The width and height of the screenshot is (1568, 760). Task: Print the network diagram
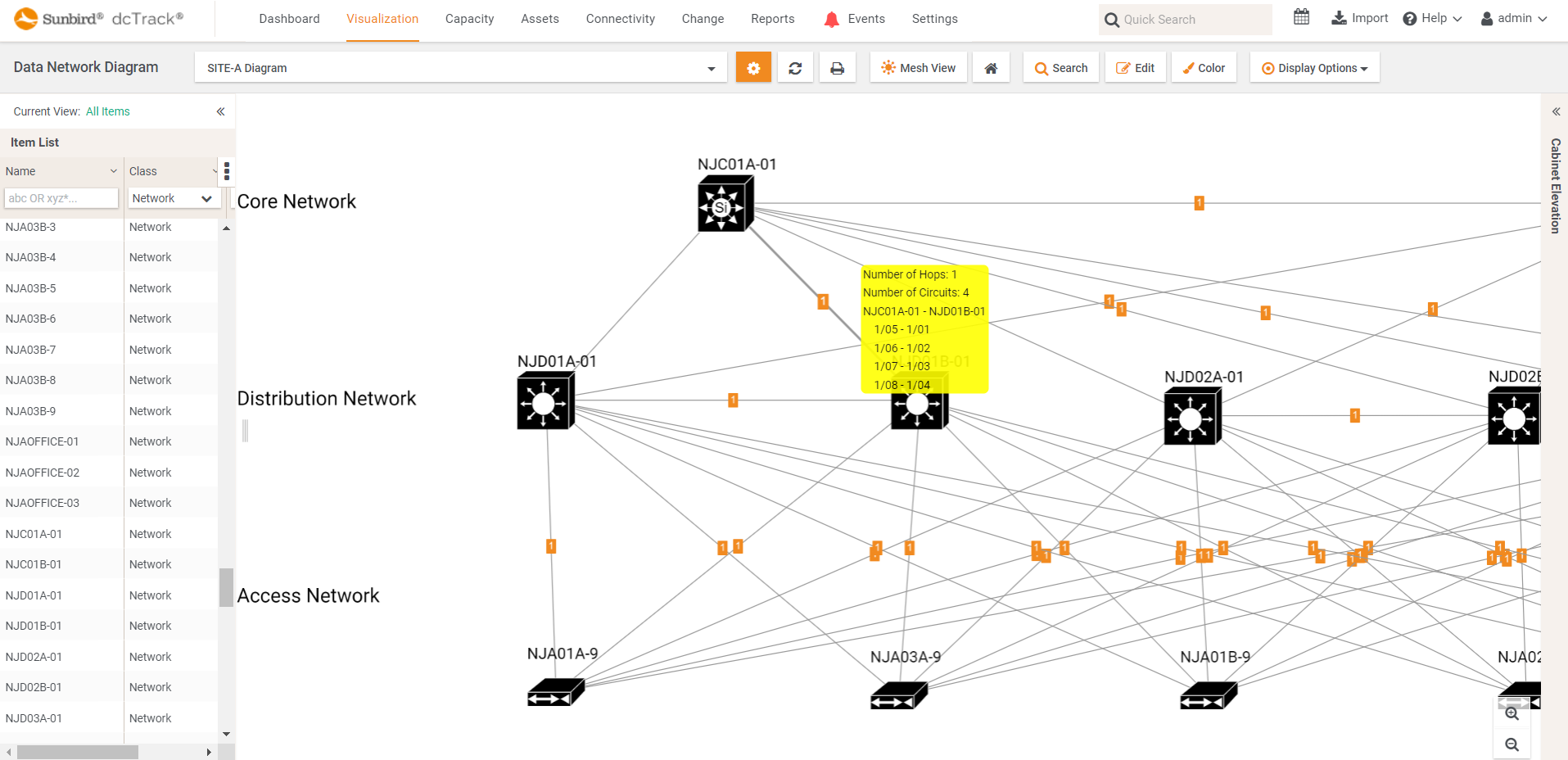point(837,67)
